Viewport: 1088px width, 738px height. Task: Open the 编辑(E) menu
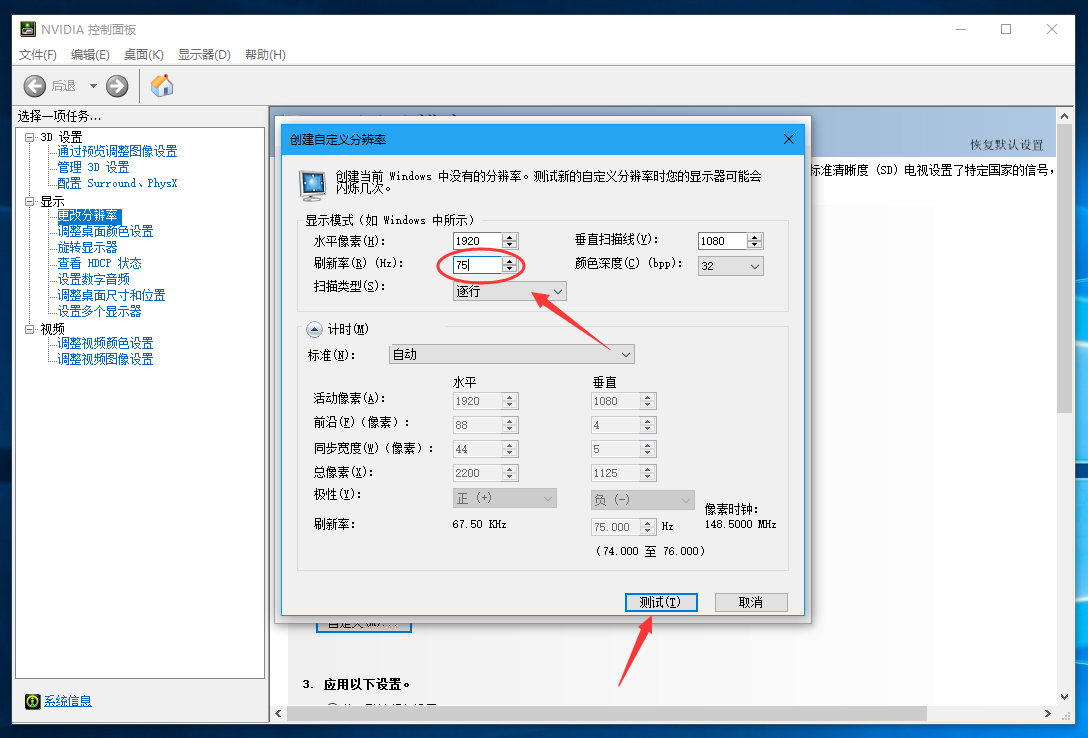(x=90, y=54)
